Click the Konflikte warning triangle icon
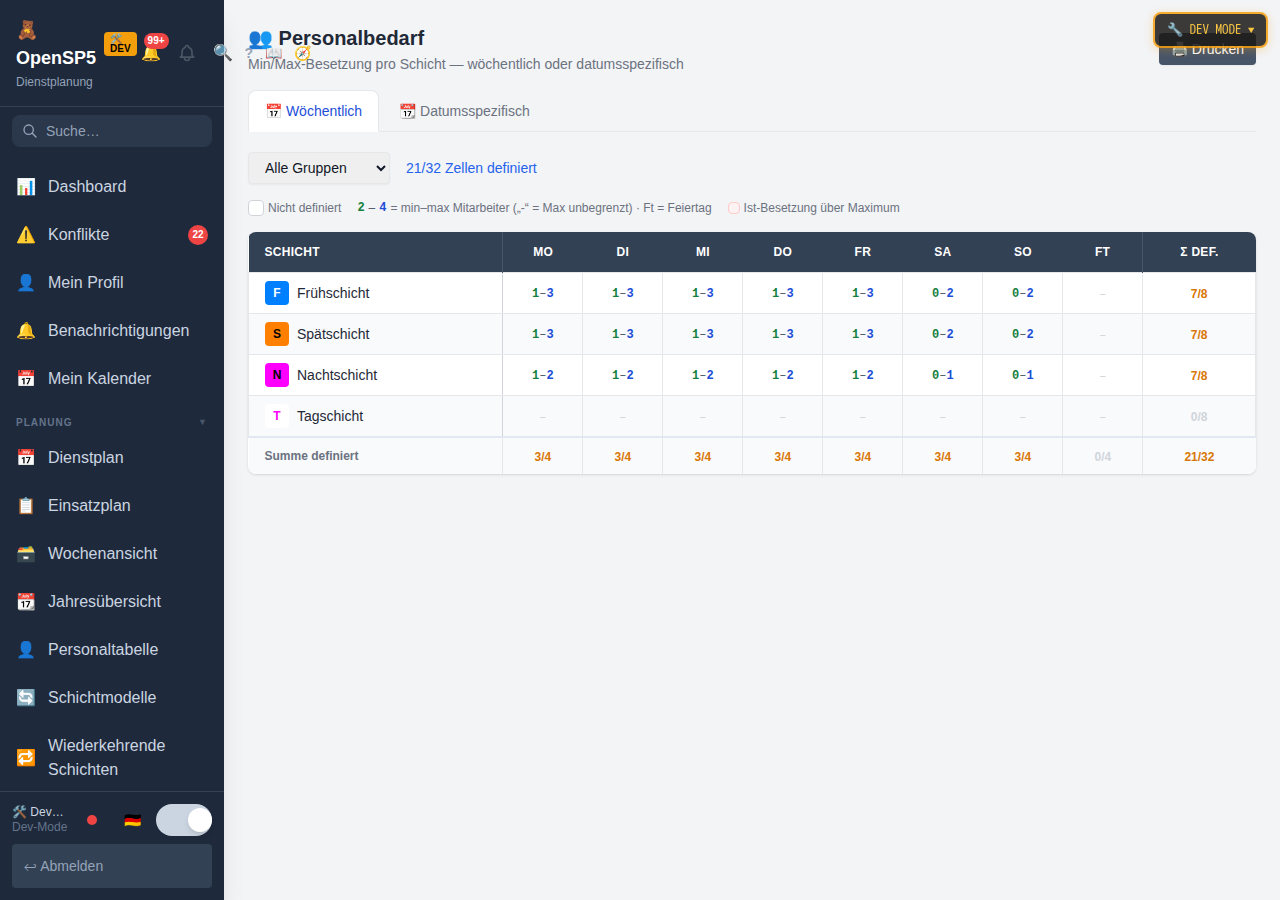Viewport: 1280px width, 900px height. point(26,234)
